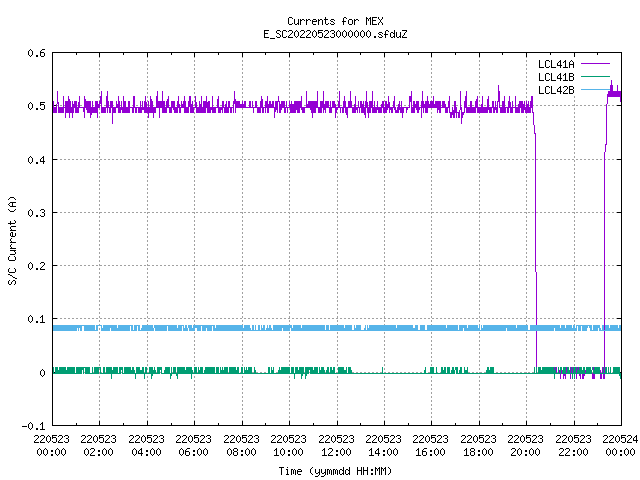640x480 pixels.
Task: Click the LCL41A legend label
Action: 556,64
